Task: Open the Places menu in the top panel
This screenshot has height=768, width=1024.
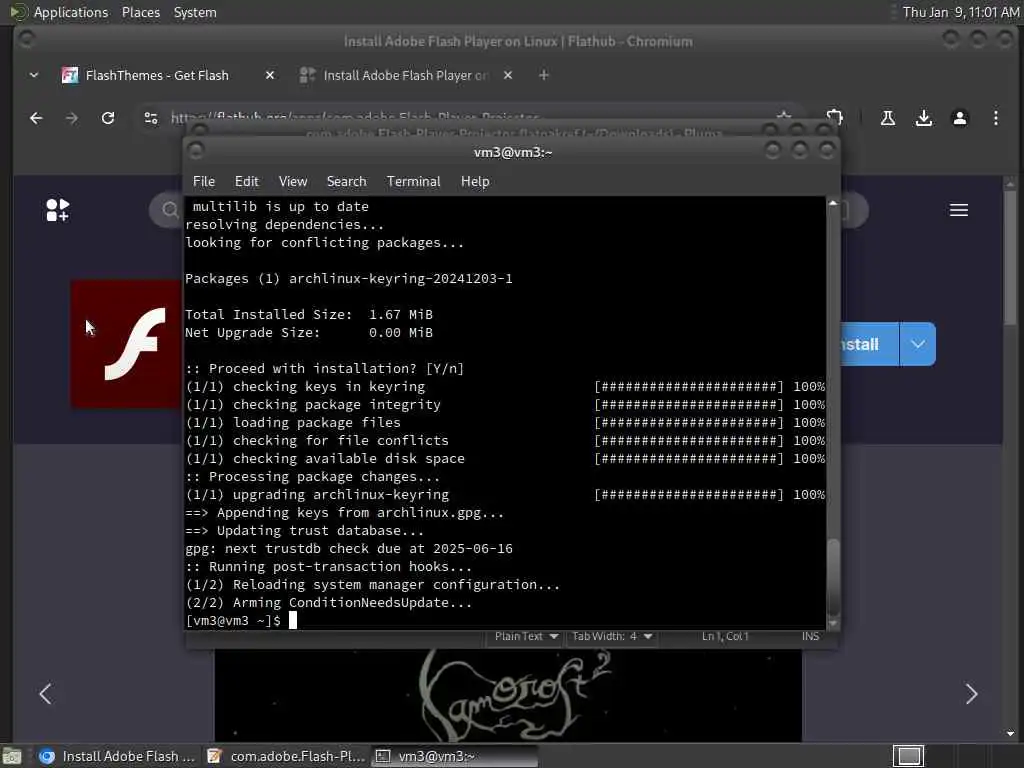Action: click(x=140, y=12)
